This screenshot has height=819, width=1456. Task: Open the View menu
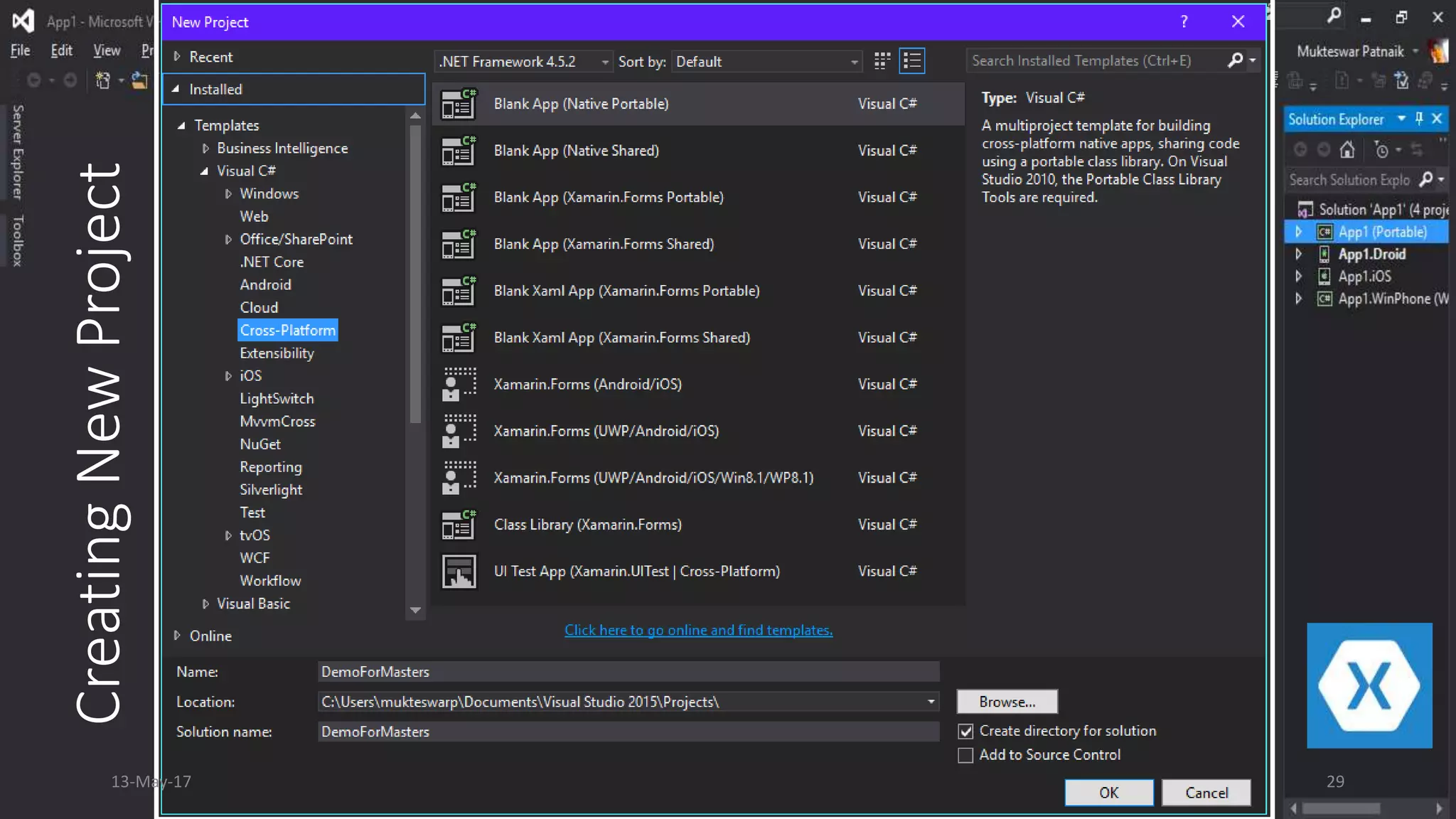[107, 50]
